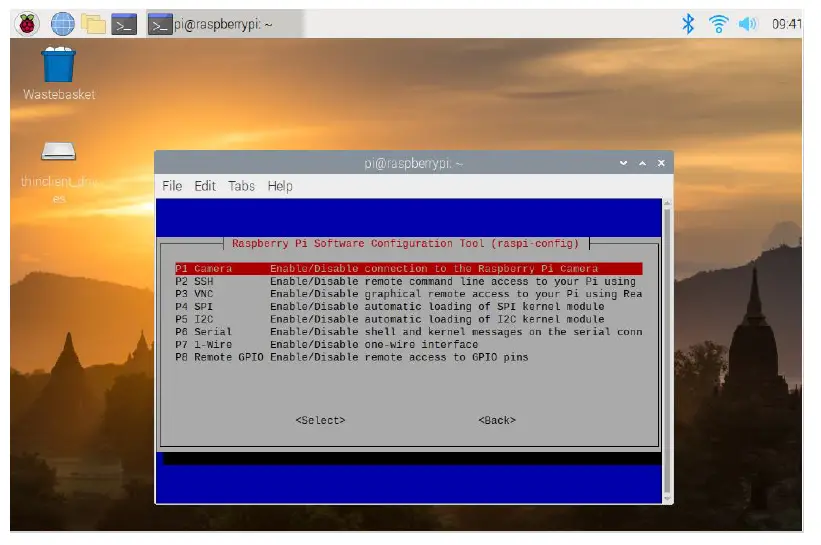The image size is (821, 545).
Task: Select the P6 Serial option
Action: pos(408,331)
